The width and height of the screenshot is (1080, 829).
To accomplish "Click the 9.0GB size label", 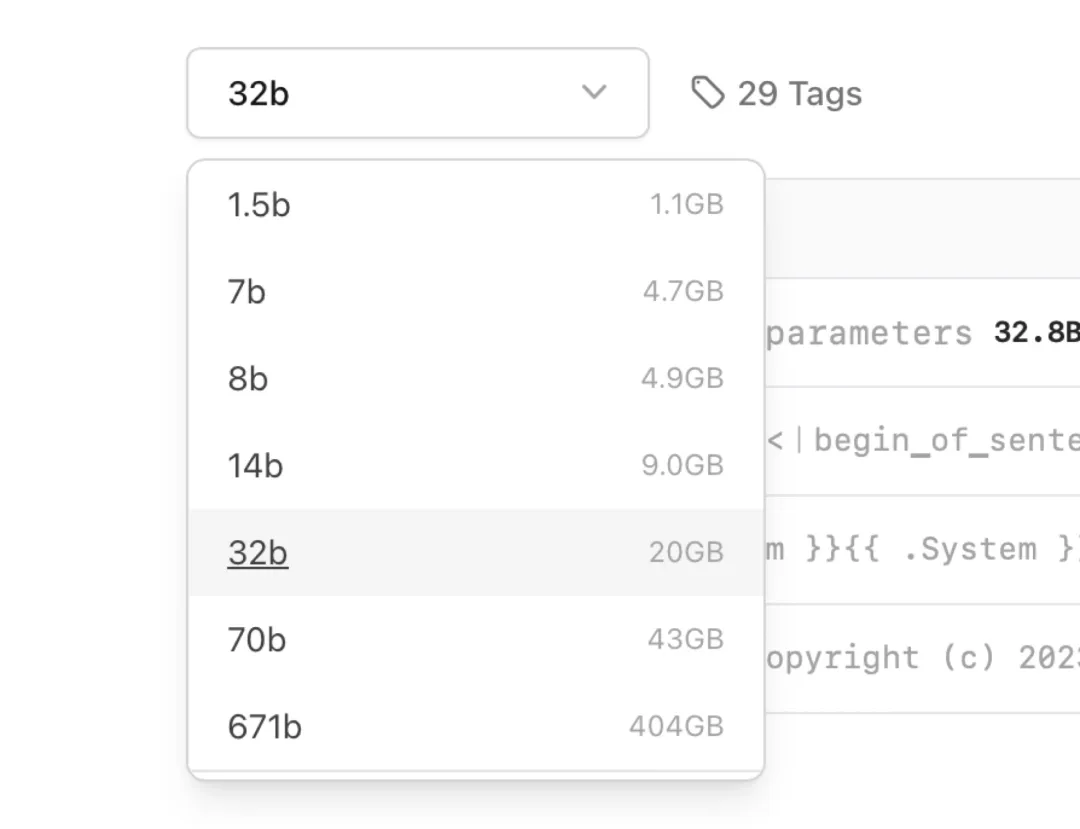I will pyautogui.click(x=682, y=466).
